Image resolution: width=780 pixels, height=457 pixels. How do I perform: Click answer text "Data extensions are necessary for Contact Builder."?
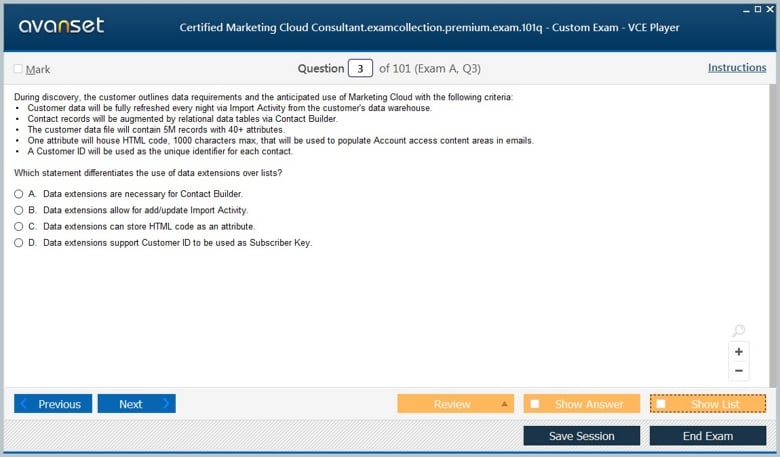pos(143,194)
